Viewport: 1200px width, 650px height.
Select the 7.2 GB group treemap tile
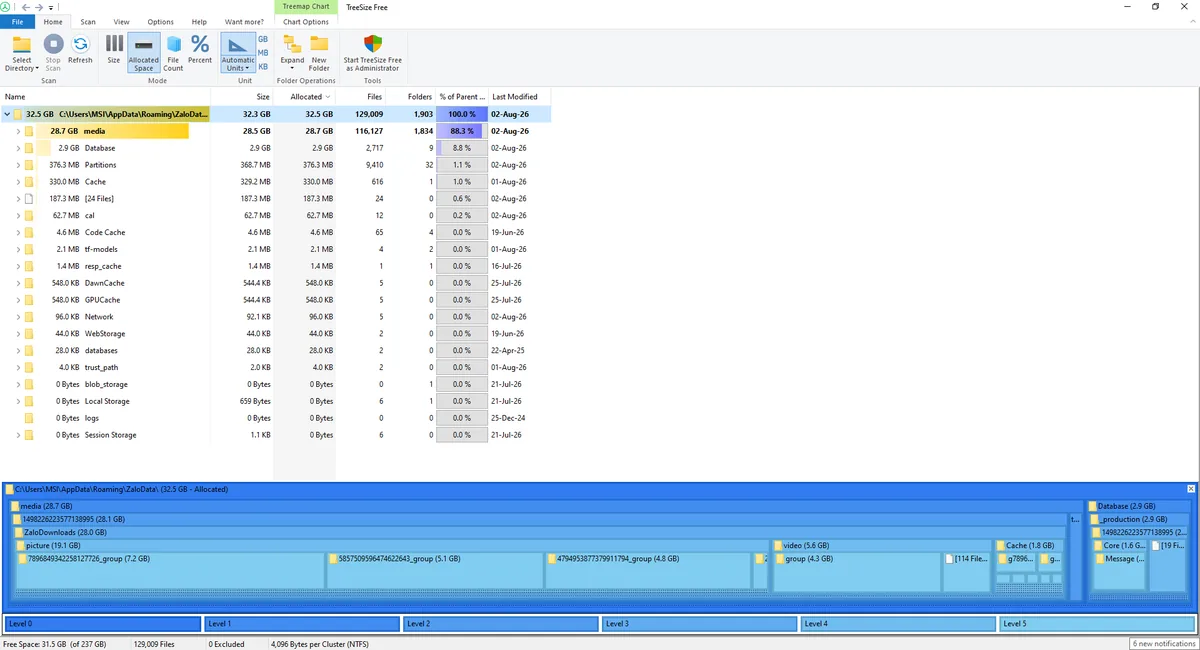click(171, 570)
